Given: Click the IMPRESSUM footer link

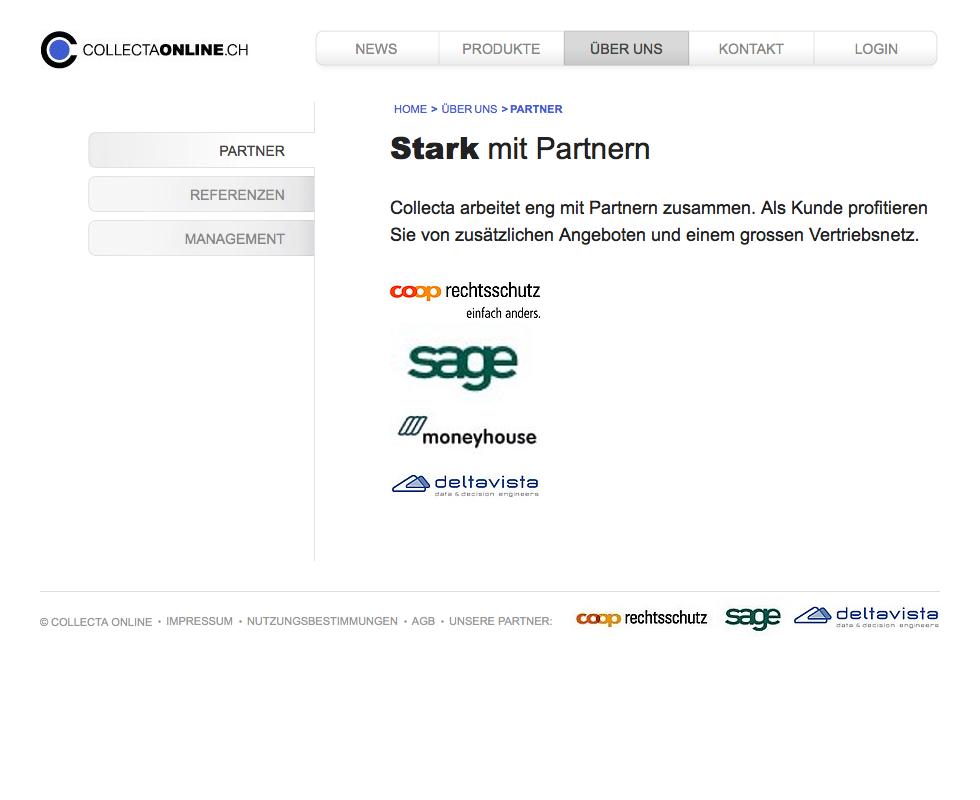Looking at the screenshot, I should 199,621.
